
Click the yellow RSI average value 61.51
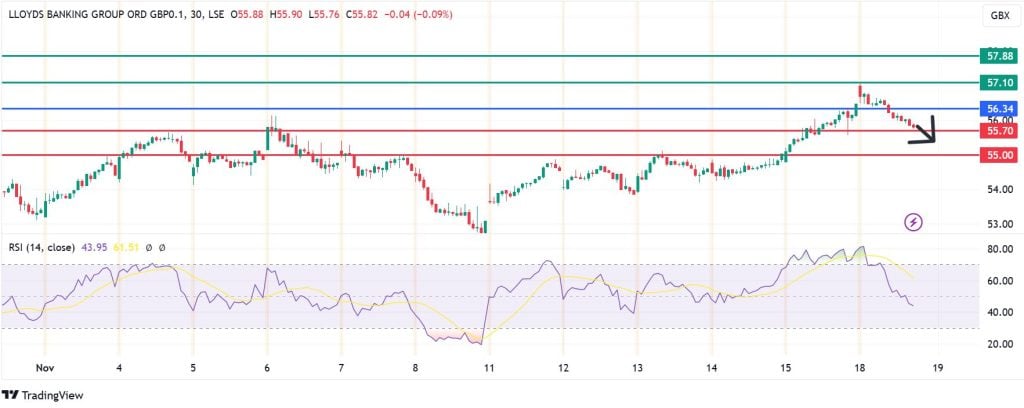[x=126, y=247]
